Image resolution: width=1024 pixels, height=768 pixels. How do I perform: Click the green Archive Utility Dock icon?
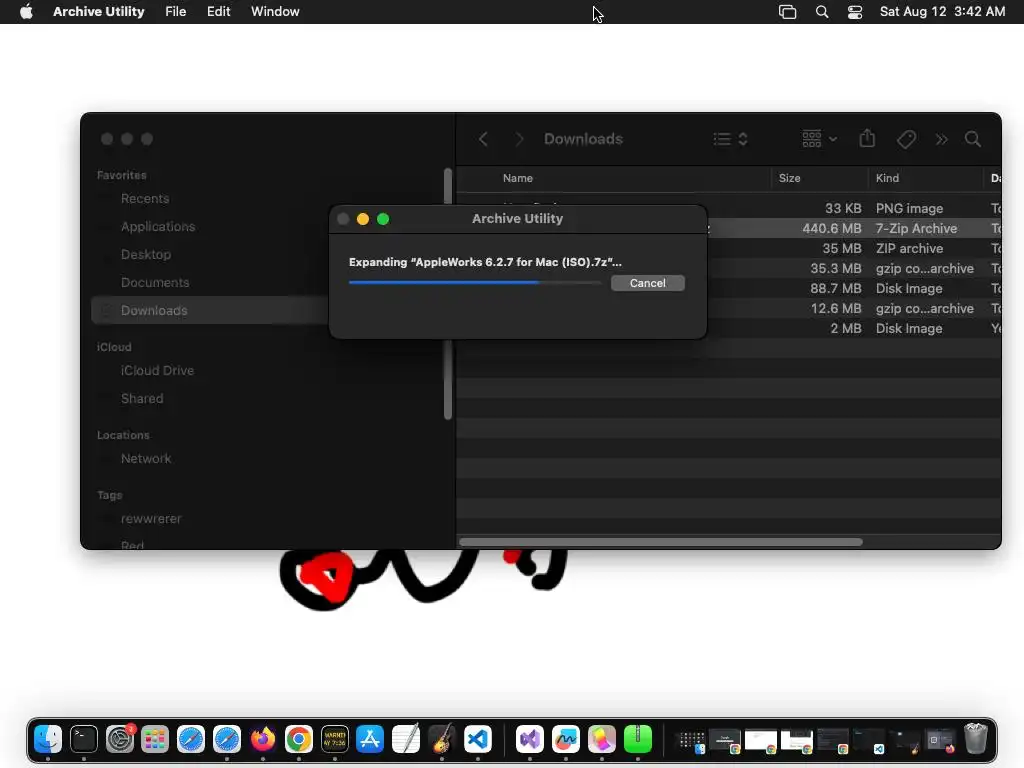point(637,739)
